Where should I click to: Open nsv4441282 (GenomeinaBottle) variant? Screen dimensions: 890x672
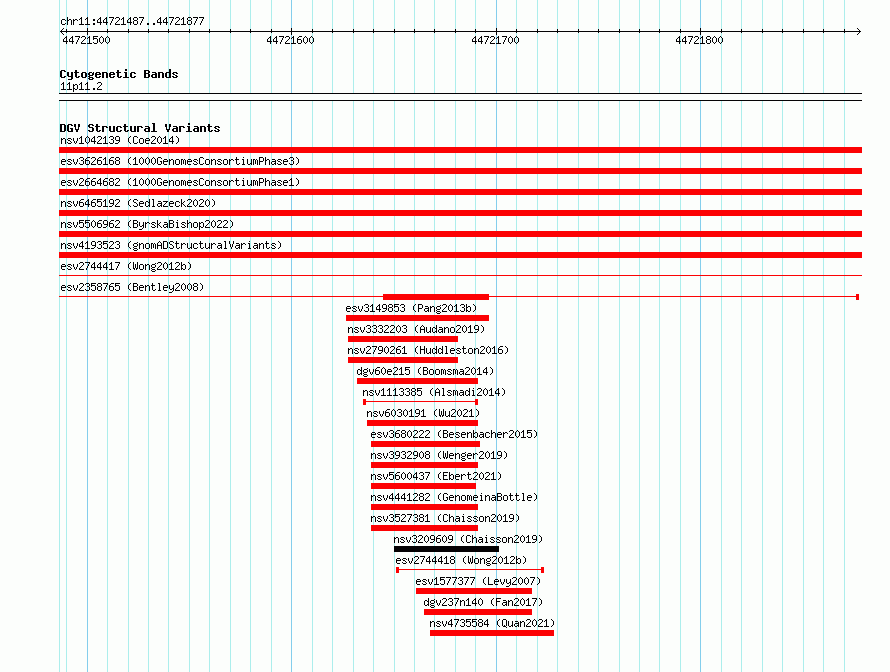click(x=454, y=497)
